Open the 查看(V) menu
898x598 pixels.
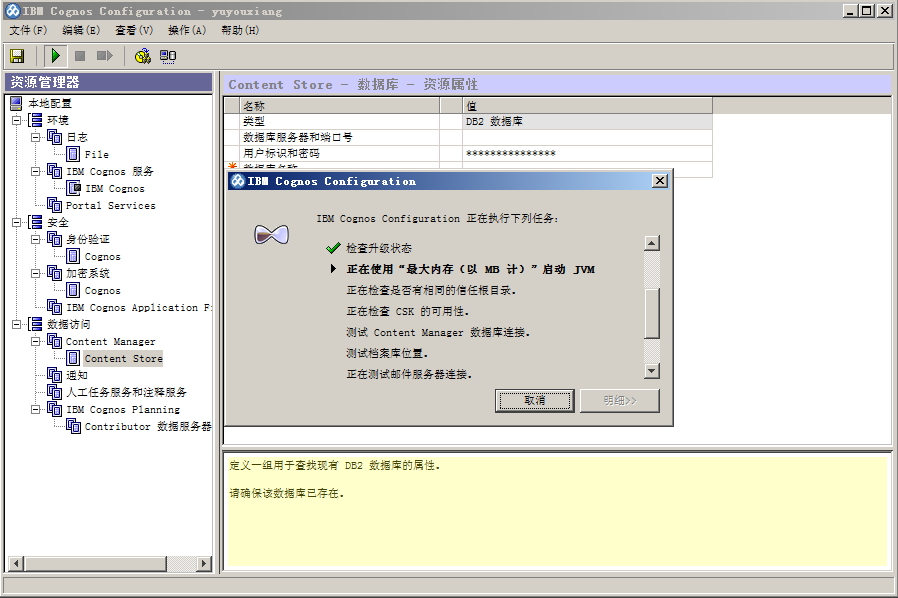[134, 30]
